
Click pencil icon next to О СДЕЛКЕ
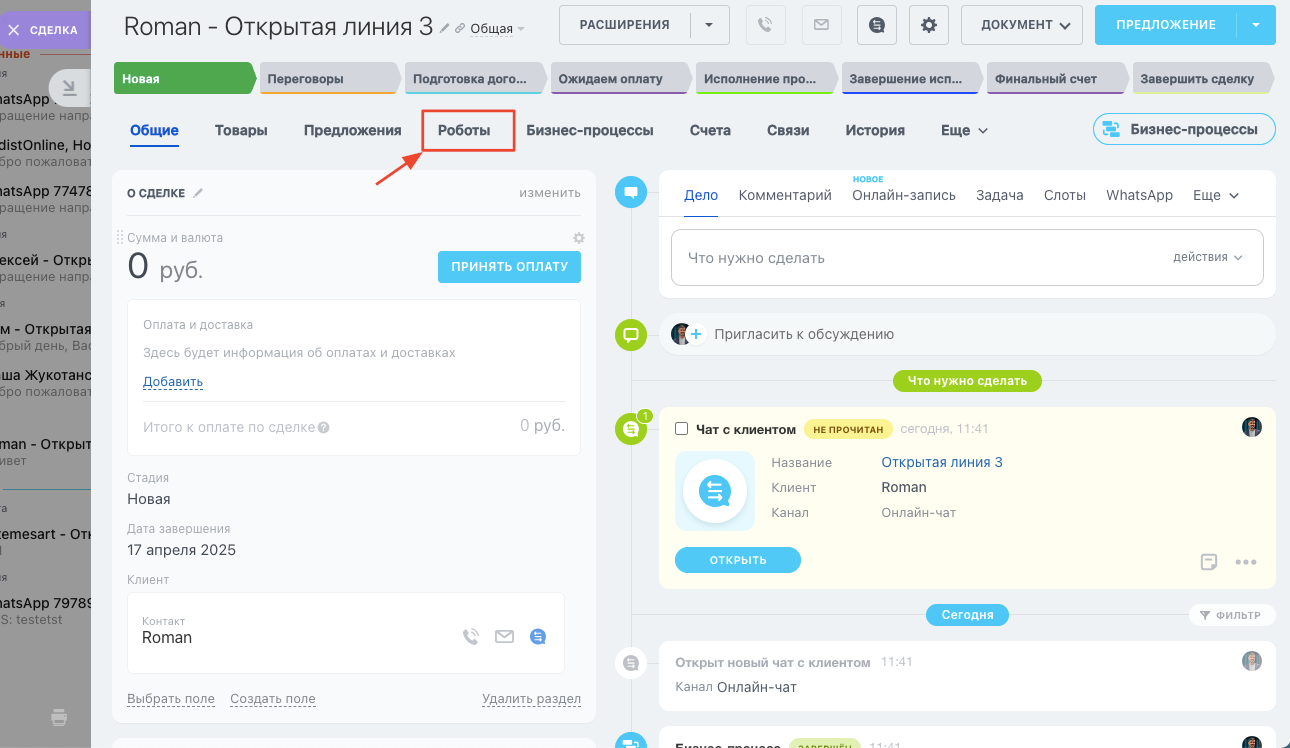(198, 193)
